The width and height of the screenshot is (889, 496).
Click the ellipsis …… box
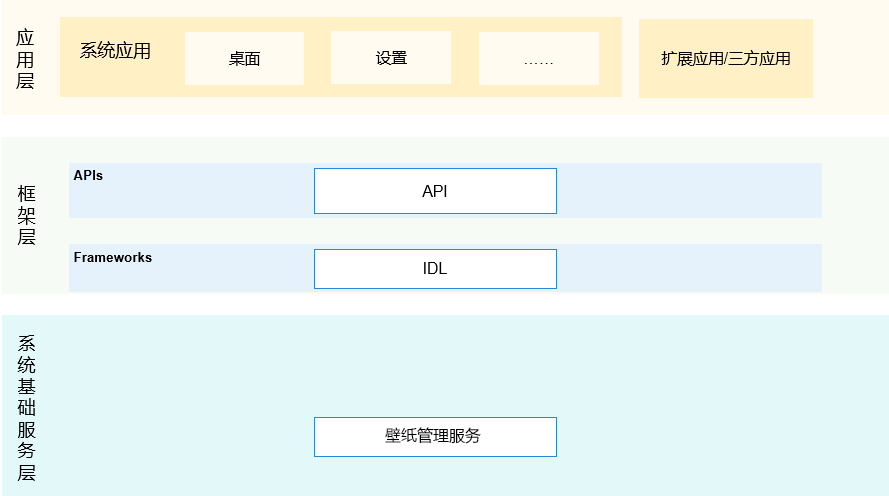click(x=539, y=58)
